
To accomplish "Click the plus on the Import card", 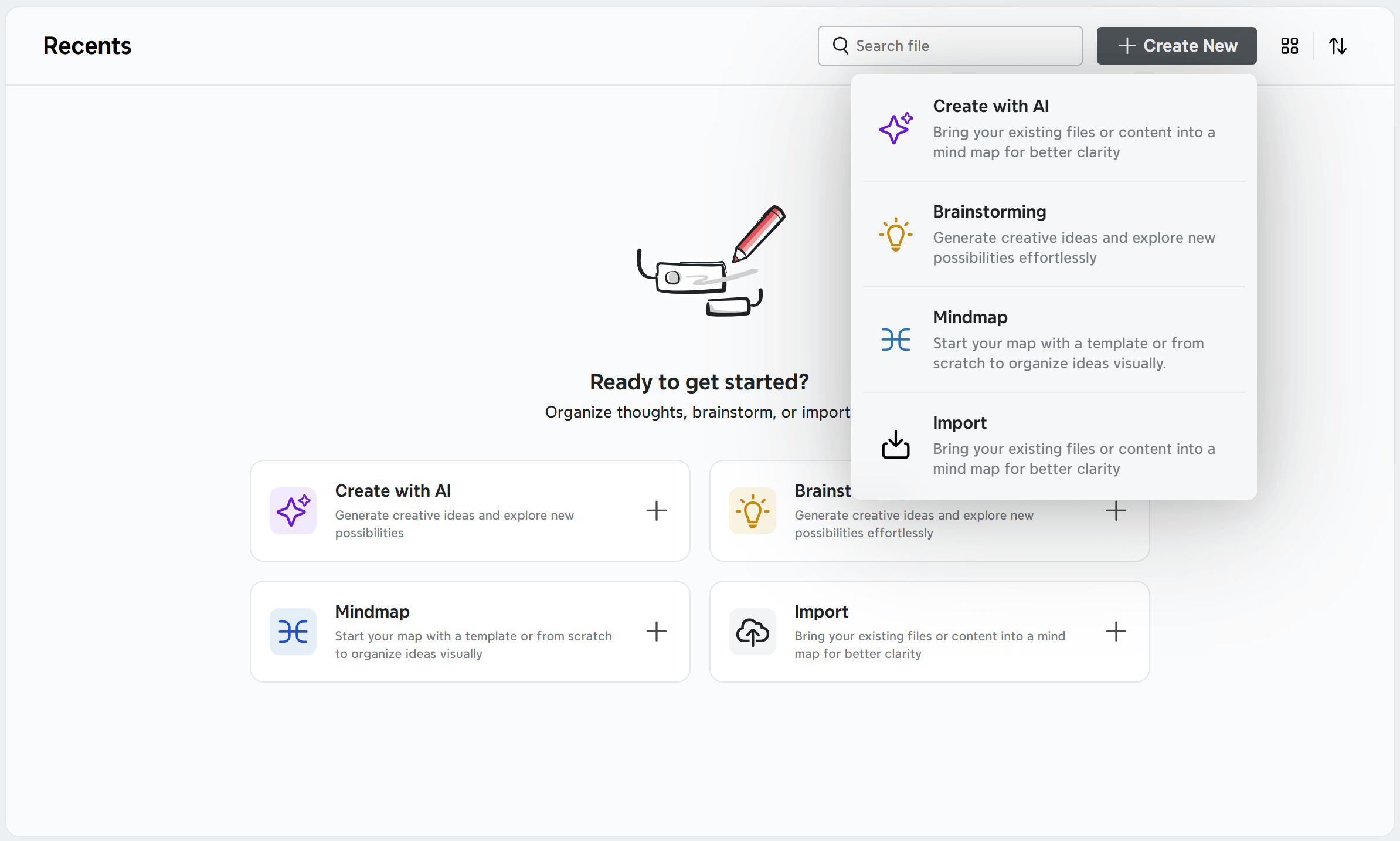I will click(1116, 632).
